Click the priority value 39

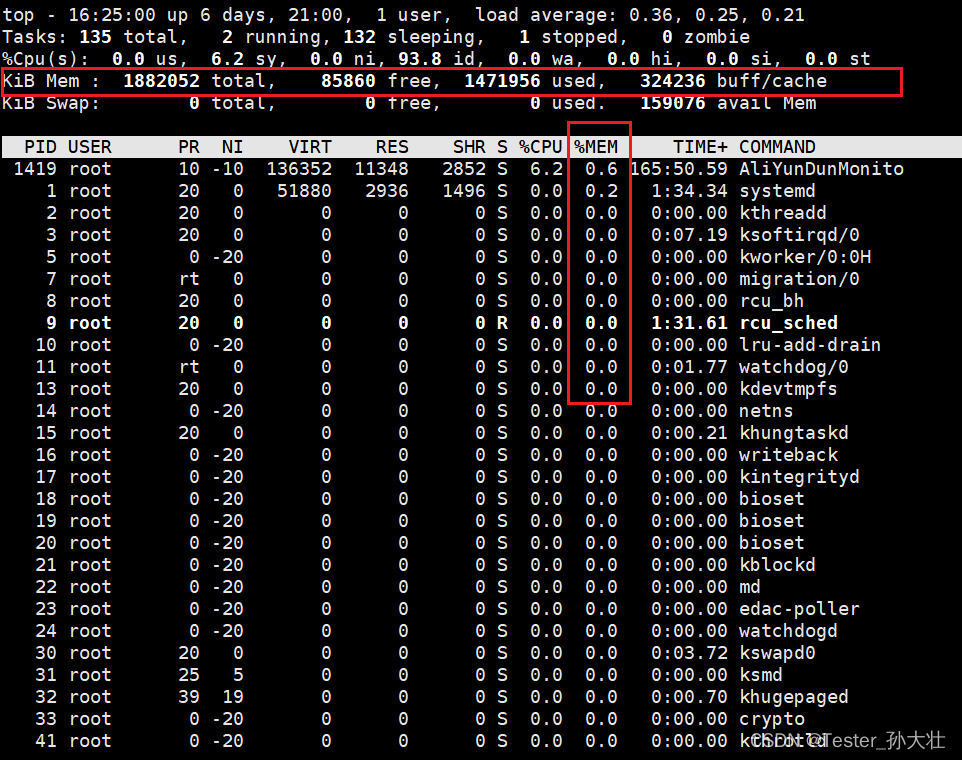(x=189, y=697)
